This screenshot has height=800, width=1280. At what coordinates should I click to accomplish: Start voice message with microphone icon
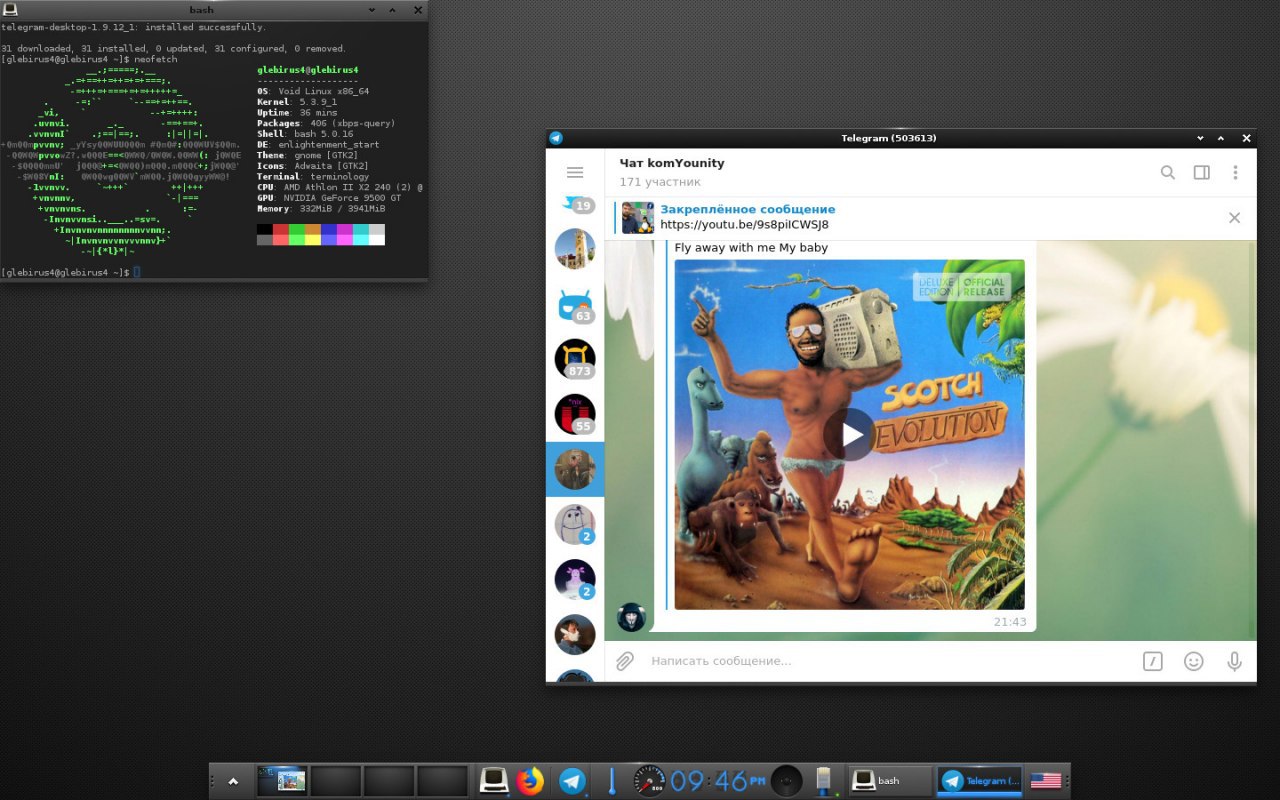1234,661
